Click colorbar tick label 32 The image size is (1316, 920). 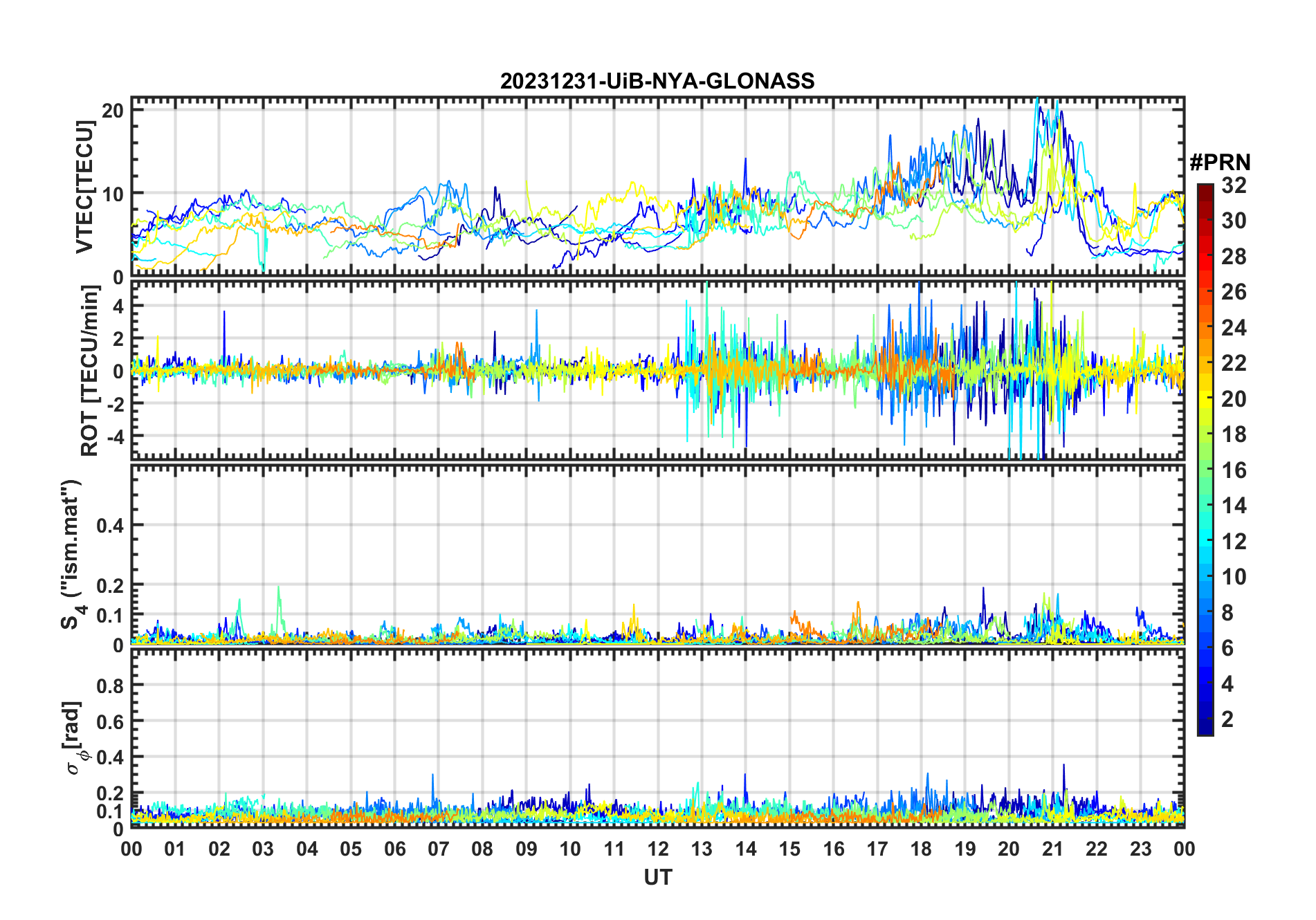tap(1234, 185)
